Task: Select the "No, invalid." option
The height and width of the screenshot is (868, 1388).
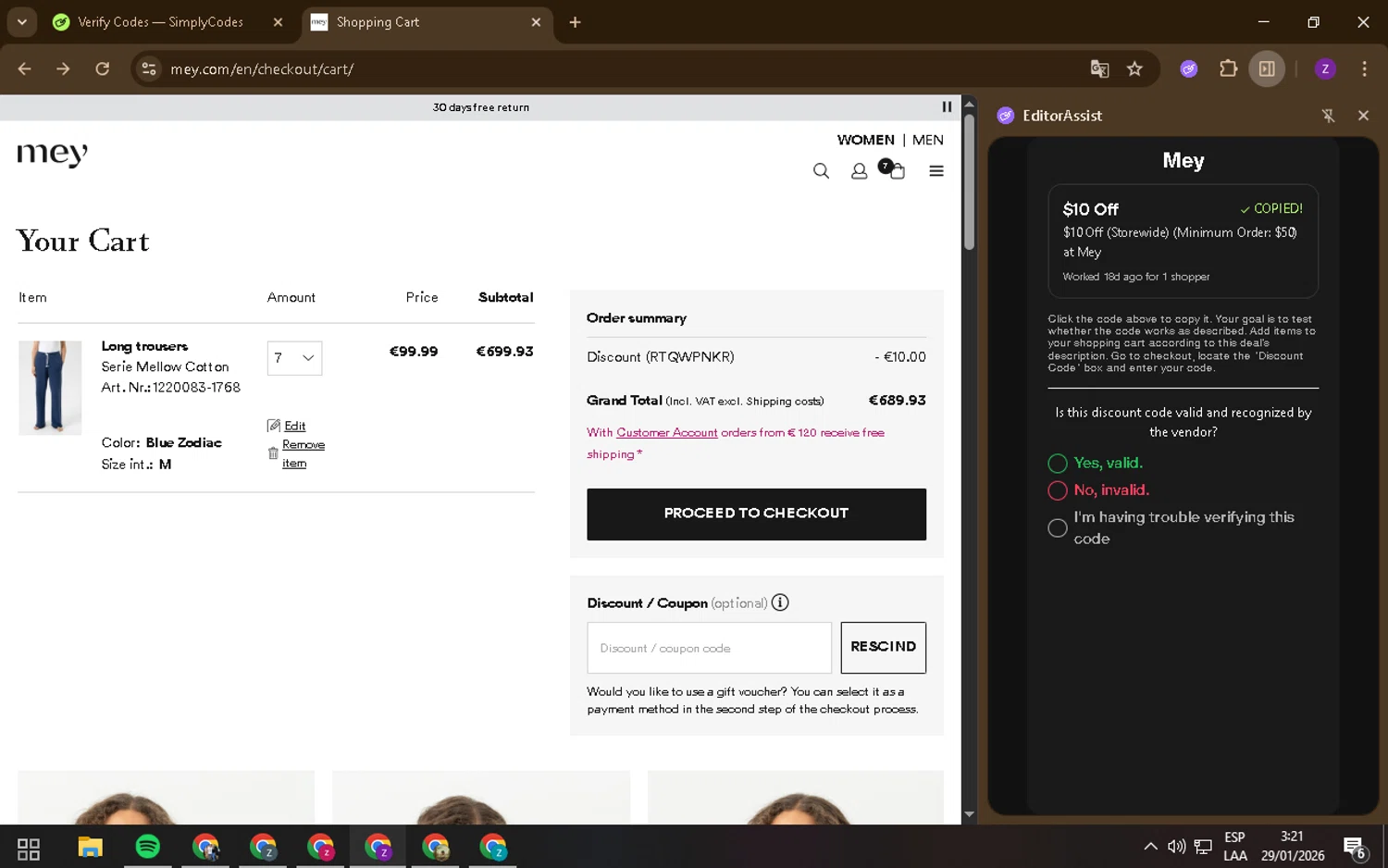Action: pos(1058,490)
